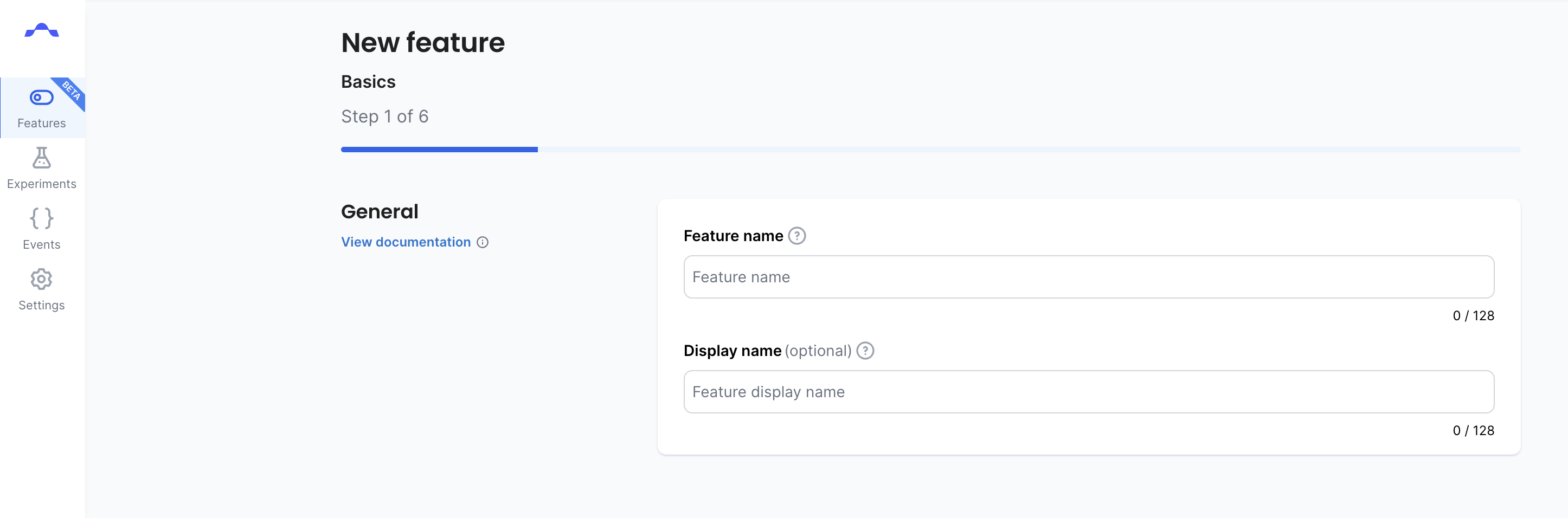Select the Basics step label
Viewport: 1568px width, 518px height.
368,81
